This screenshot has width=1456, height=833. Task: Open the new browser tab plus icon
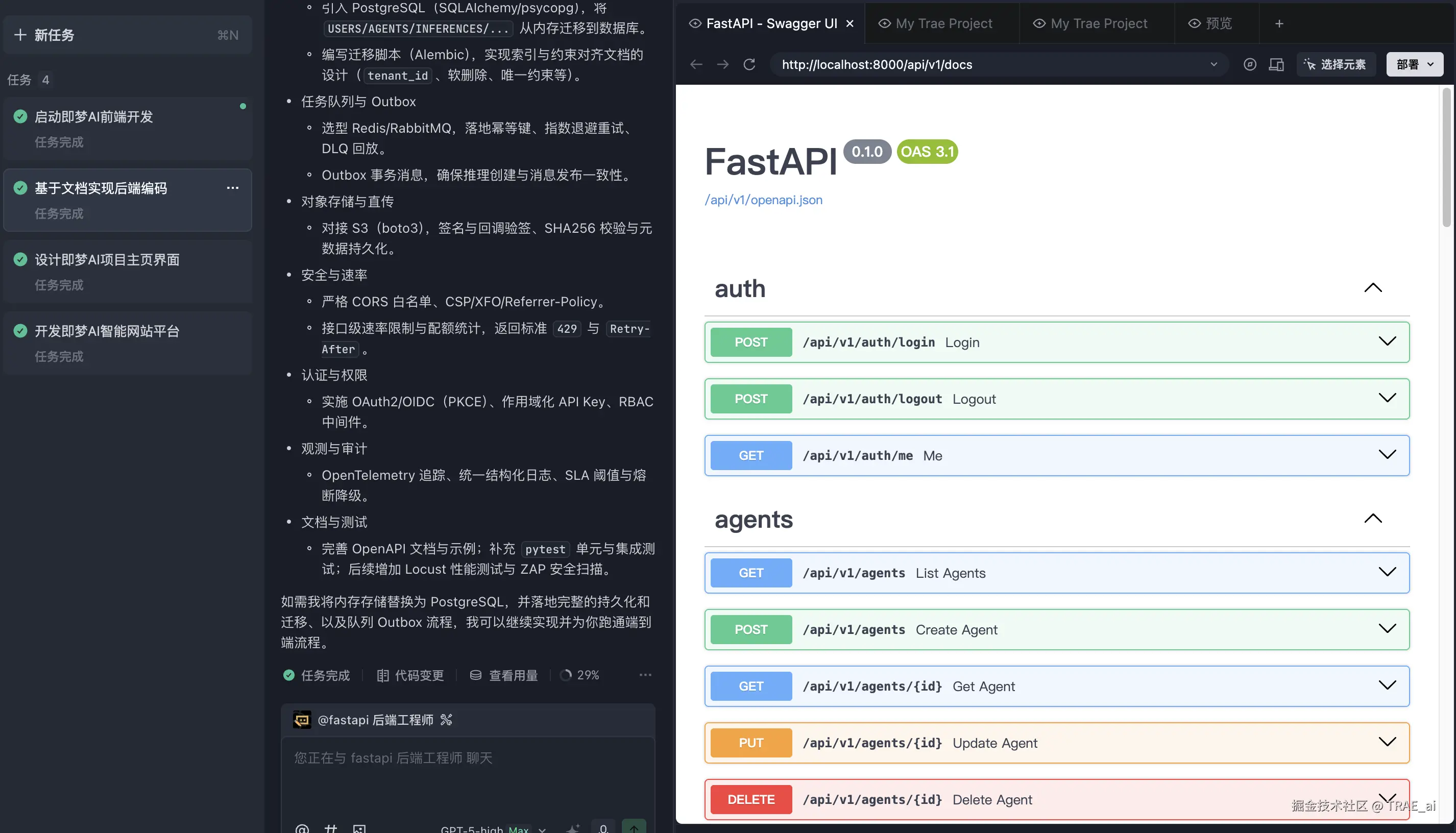(1279, 23)
